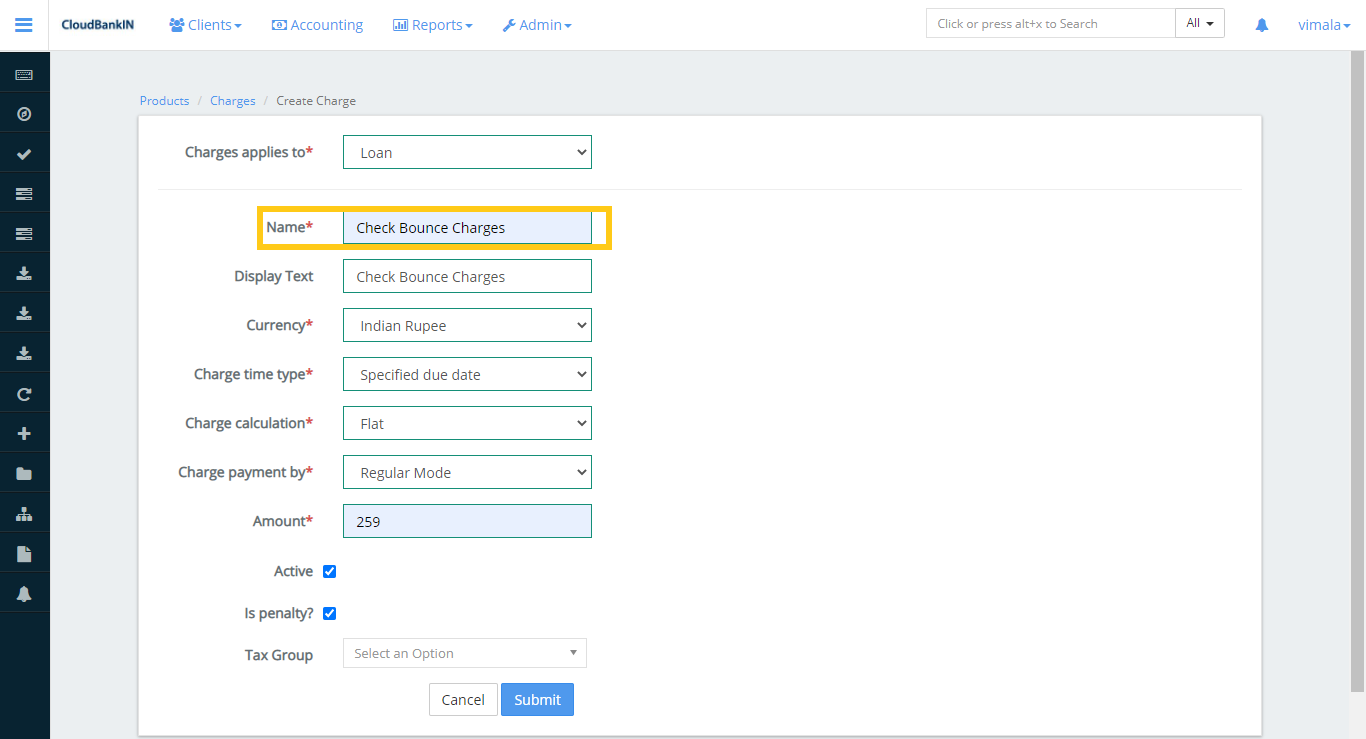Open notifications bell in the top bar
The width and height of the screenshot is (1366, 739).
[1262, 25]
